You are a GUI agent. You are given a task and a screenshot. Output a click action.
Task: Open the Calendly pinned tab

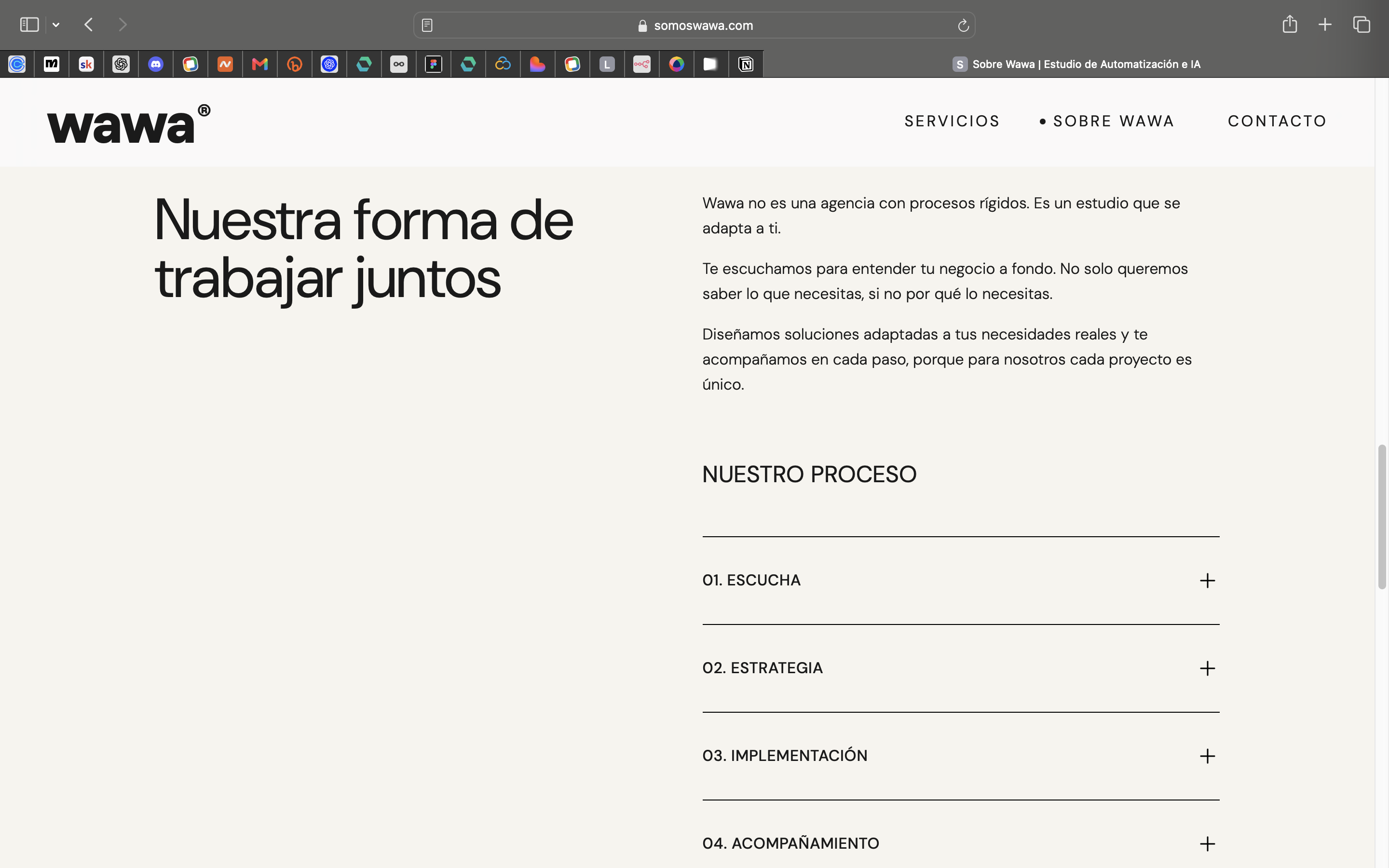pos(17,64)
